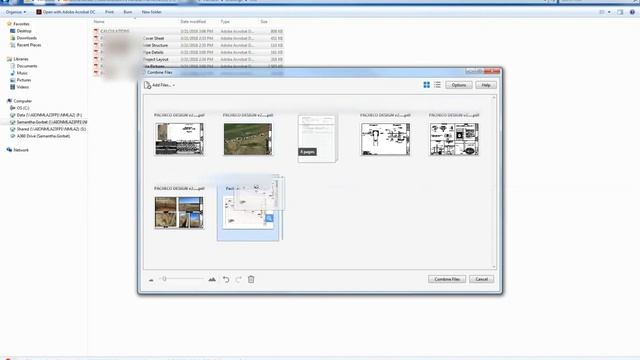This screenshot has height=360, width=640.
Task: Cancel the Combine Files dialog
Action: (x=482, y=279)
